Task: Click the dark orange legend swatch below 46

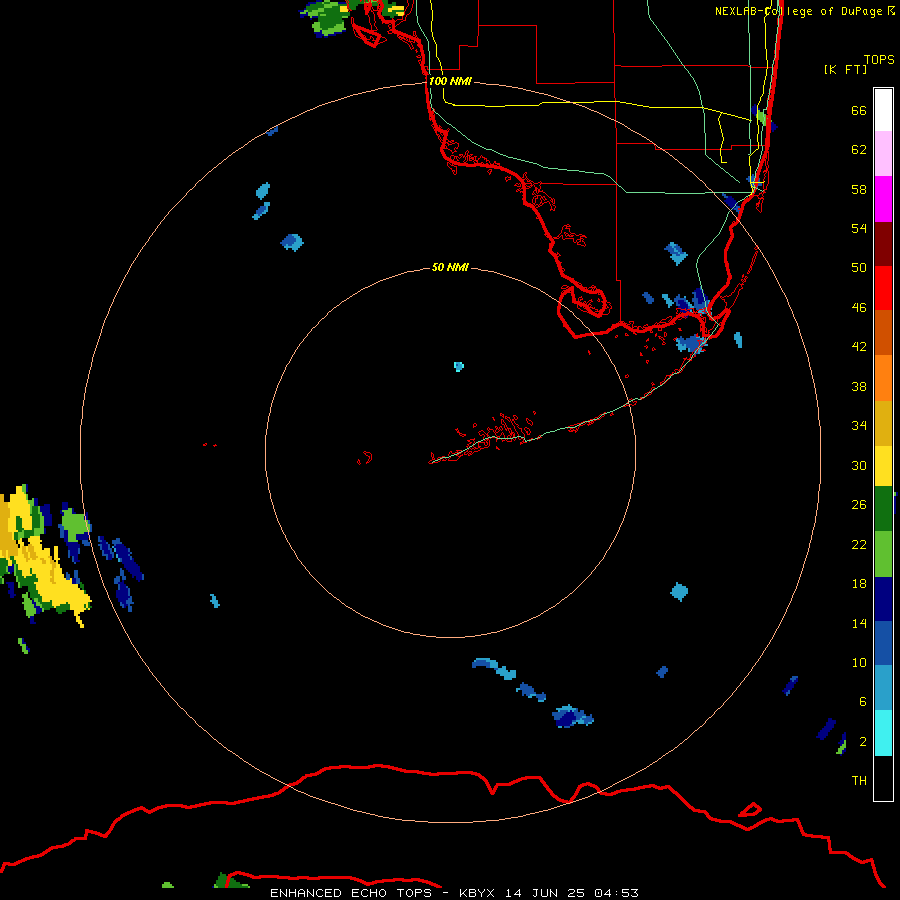Action: pos(883,332)
